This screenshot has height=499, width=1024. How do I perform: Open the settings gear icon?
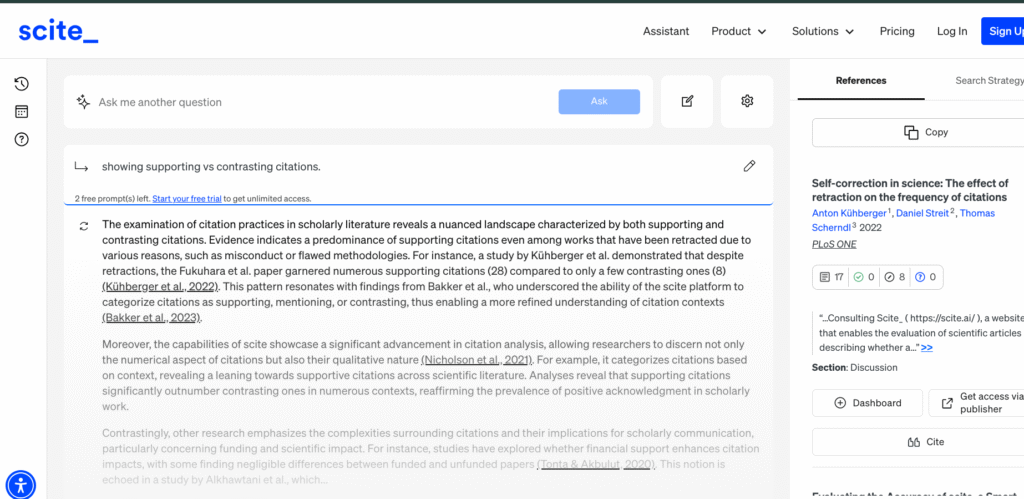pyautogui.click(x=747, y=101)
